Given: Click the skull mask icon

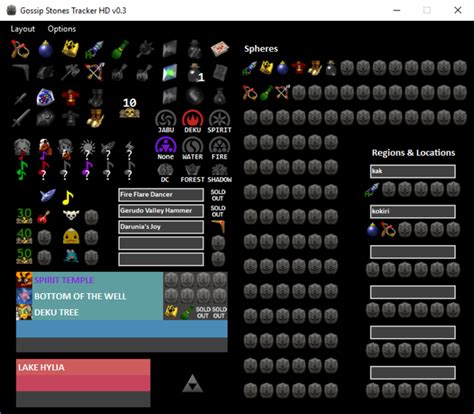Looking at the screenshot, I should [x=71, y=215].
